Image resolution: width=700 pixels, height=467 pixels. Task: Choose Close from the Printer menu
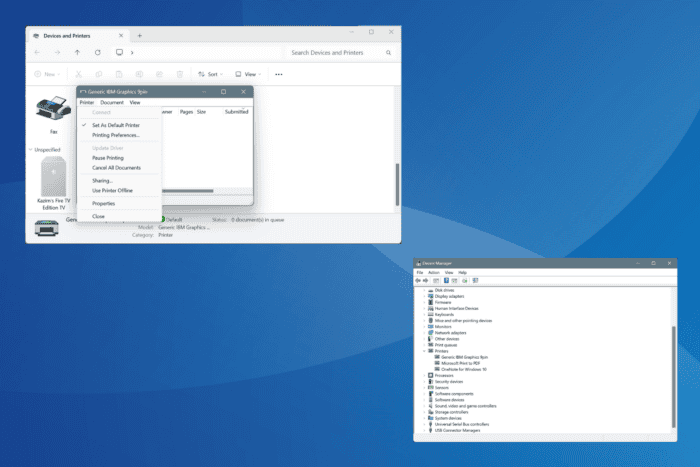[x=98, y=217]
